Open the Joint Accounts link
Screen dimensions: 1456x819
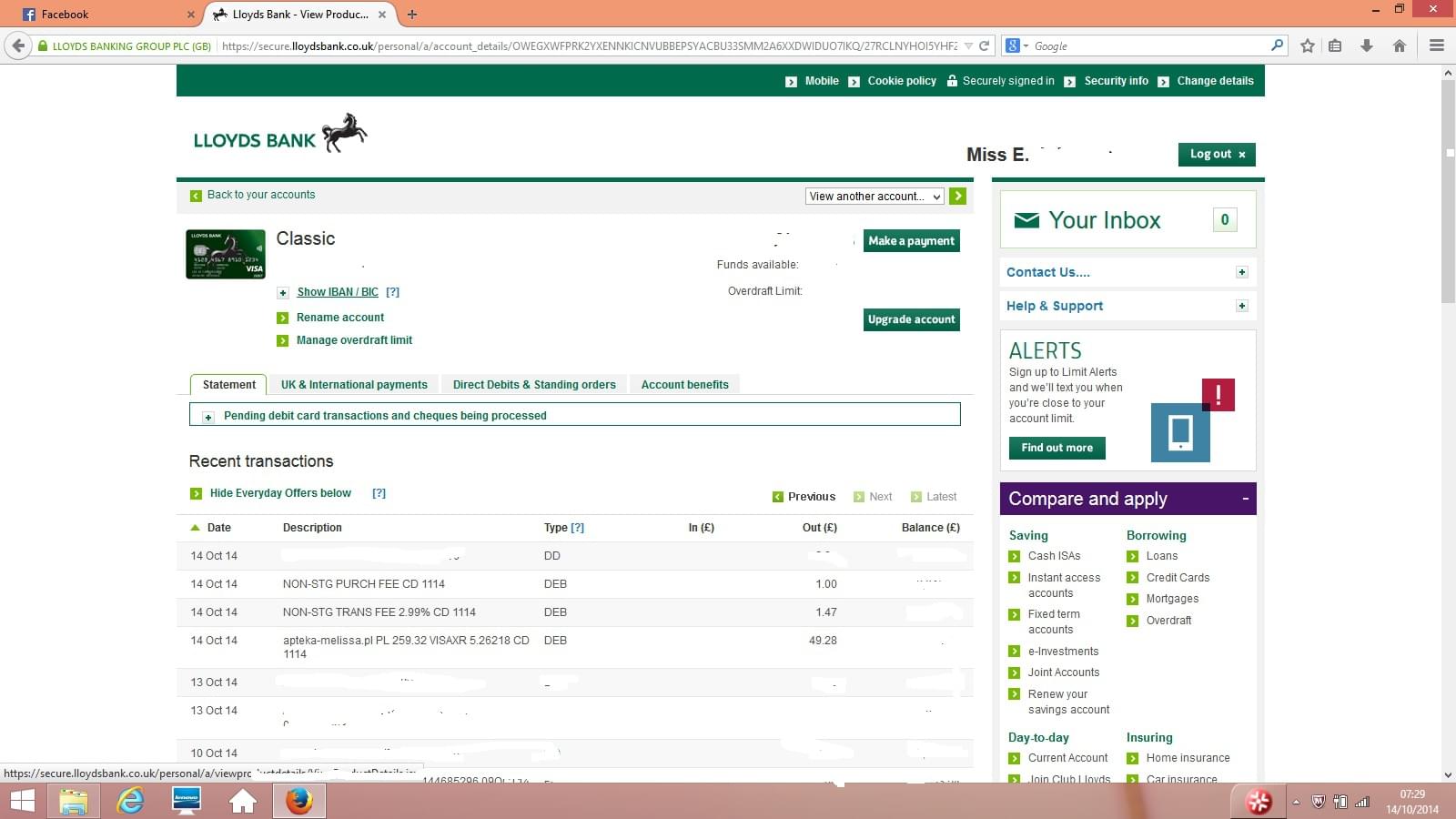(x=1063, y=672)
